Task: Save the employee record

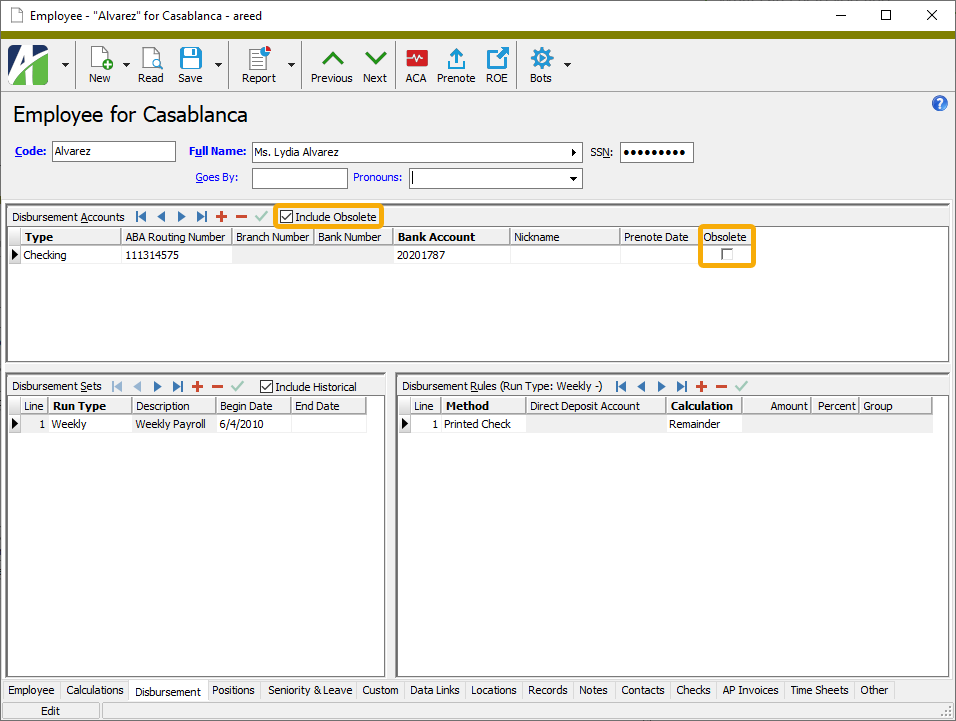Action: pyautogui.click(x=190, y=58)
